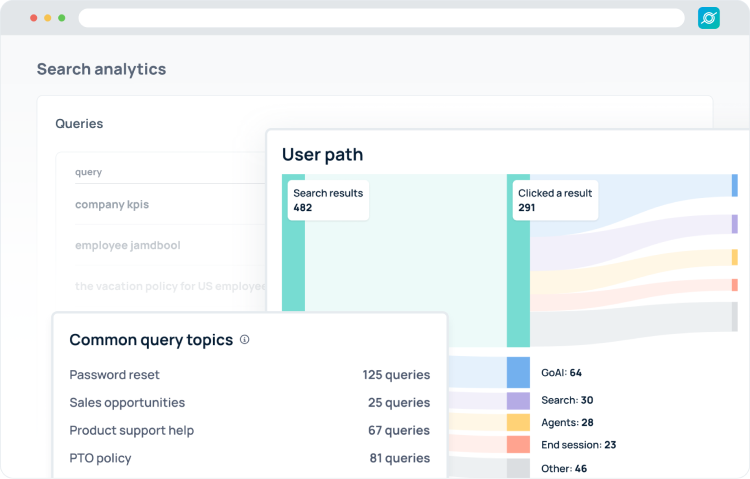Click the salmon End session node block
The height and width of the screenshot is (479, 750).
click(x=518, y=444)
